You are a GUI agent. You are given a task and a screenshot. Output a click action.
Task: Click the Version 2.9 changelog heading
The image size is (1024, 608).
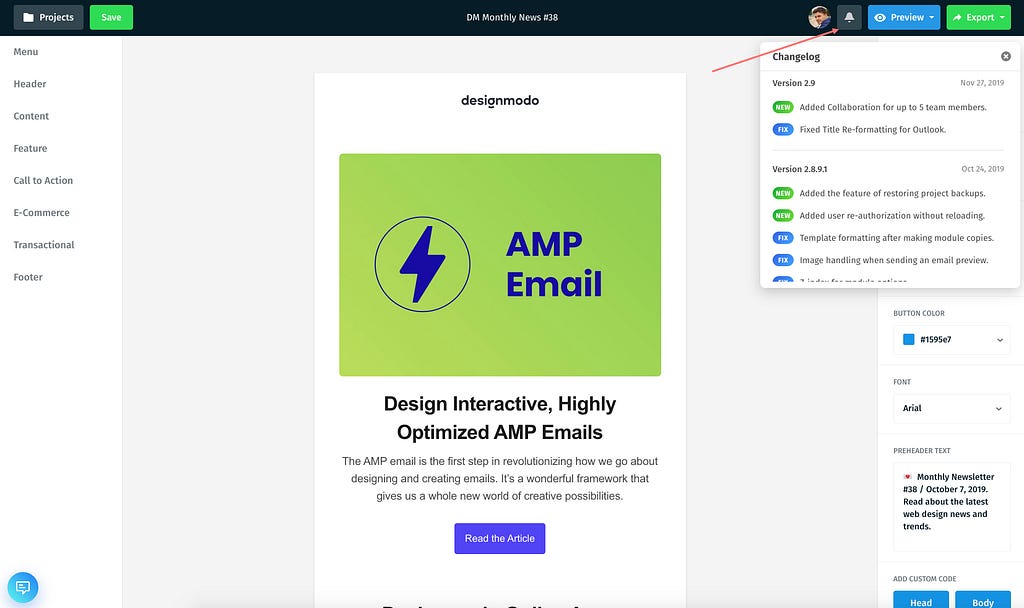[793, 83]
